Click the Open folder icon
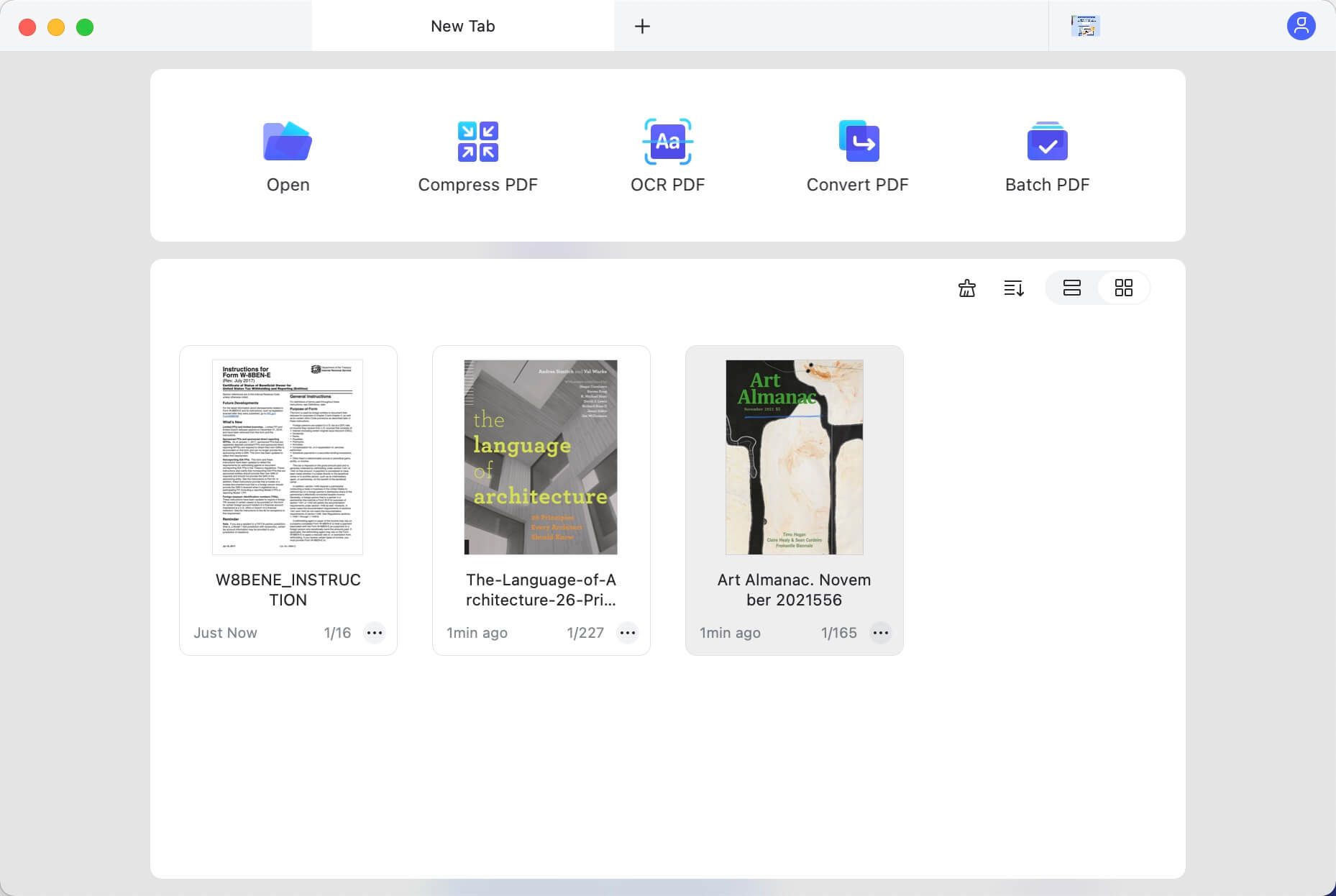This screenshot has height=896, width=1336. (x=288, y=141)
